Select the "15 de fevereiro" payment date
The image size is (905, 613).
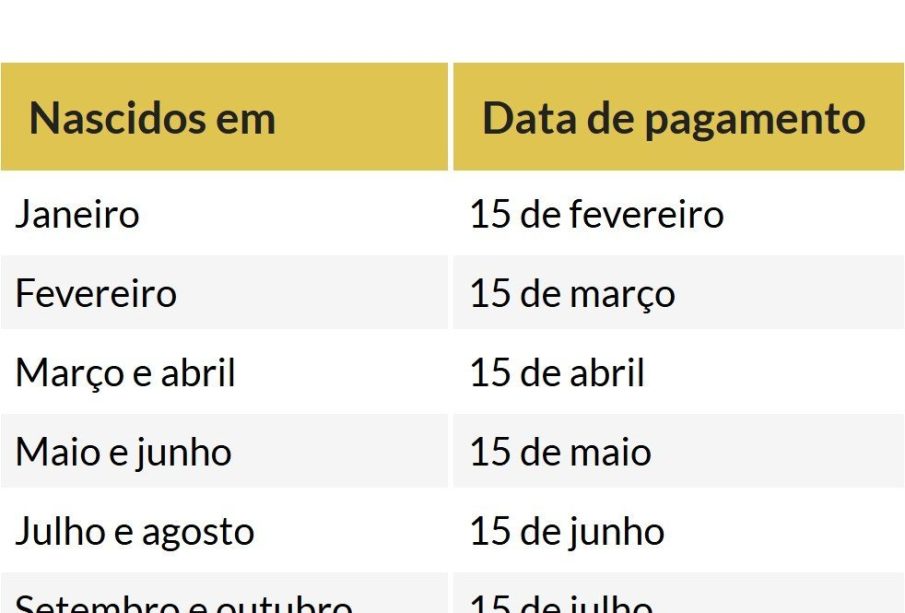[x=596, y=214]
